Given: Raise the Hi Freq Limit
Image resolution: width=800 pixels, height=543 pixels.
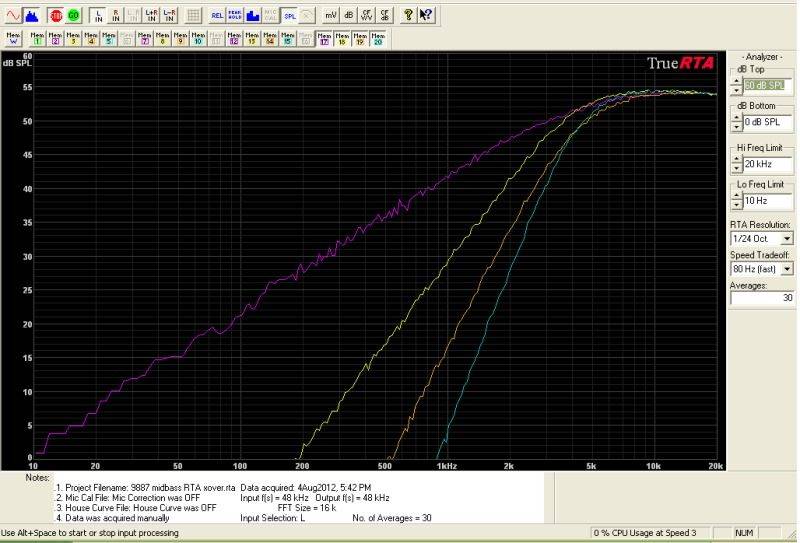Looking at the screenshot, I should [x=736, y=160].
